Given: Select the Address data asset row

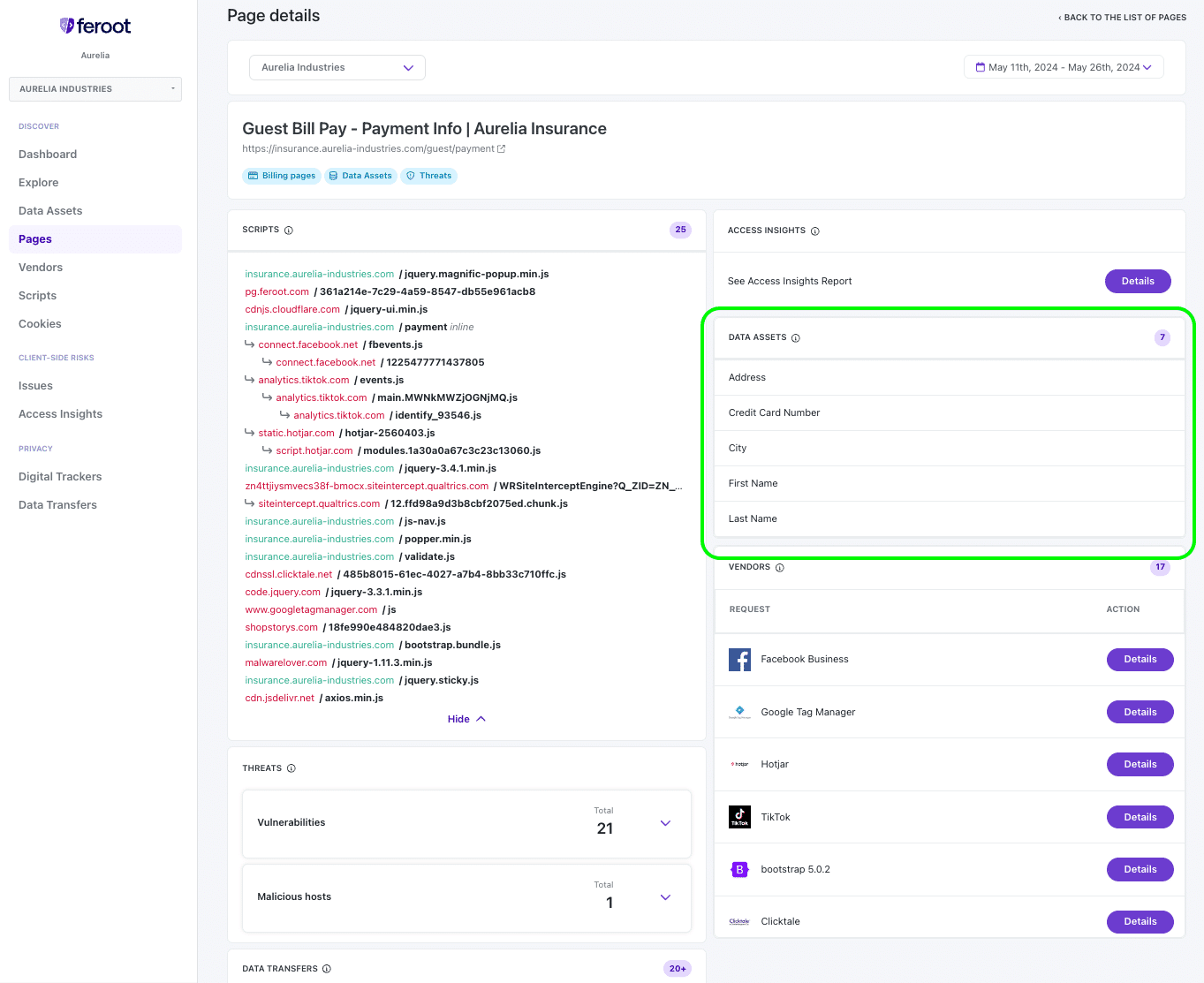Looking at the screenshot, I should pyautogui.click(x=949, y=377).
